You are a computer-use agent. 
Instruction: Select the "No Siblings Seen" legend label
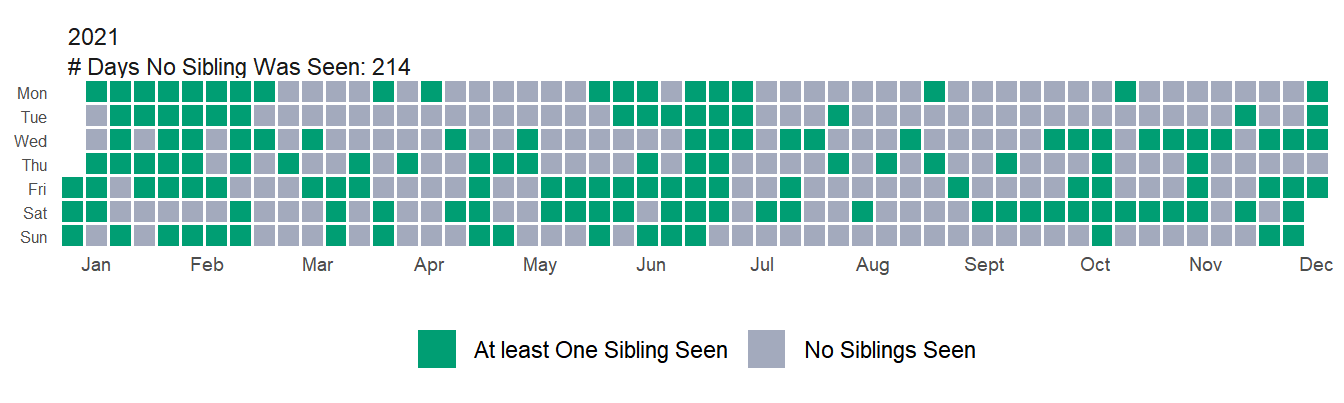pos(889,350)
